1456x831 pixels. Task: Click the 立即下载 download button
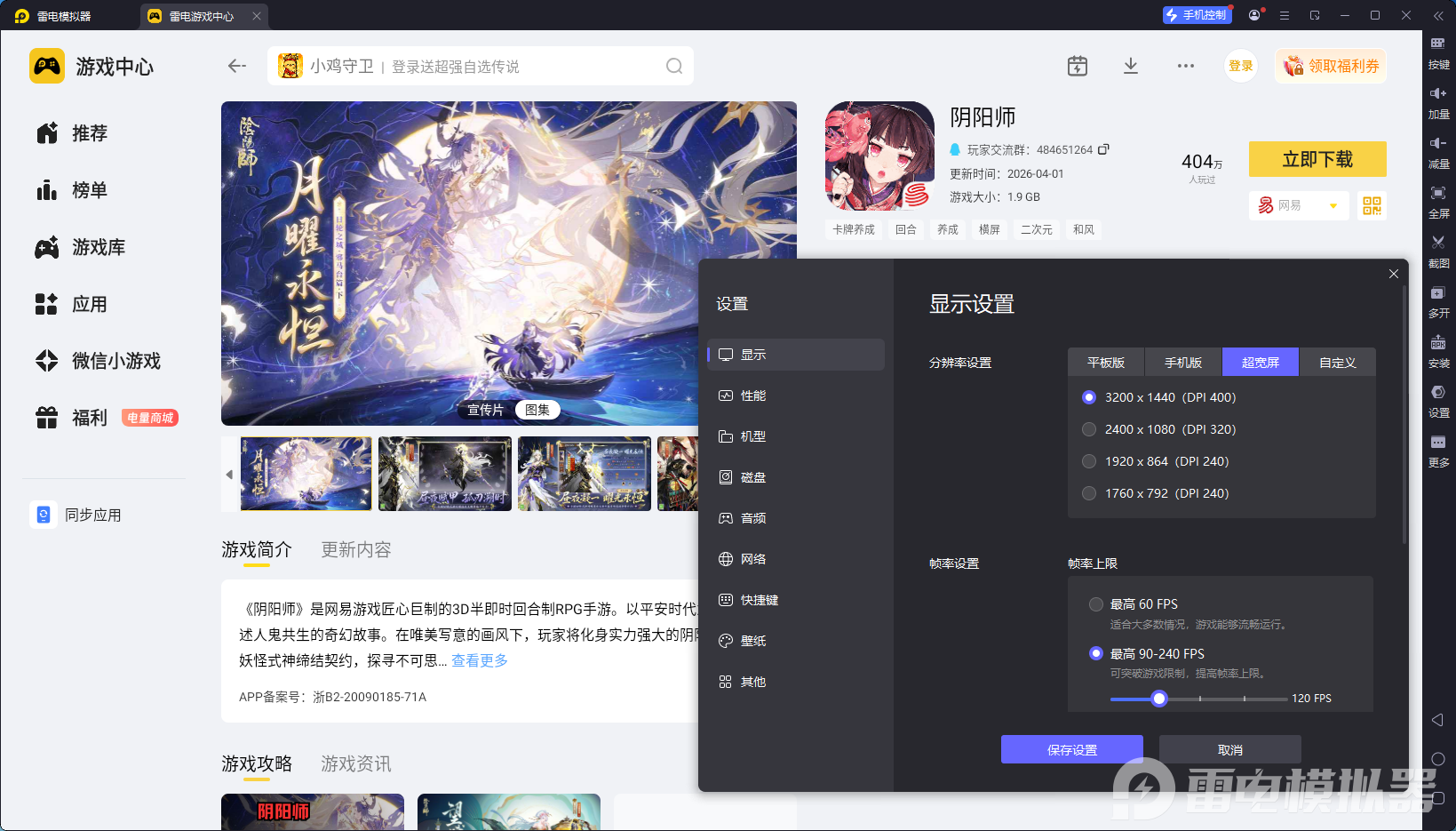click(x=1317, y=159)
